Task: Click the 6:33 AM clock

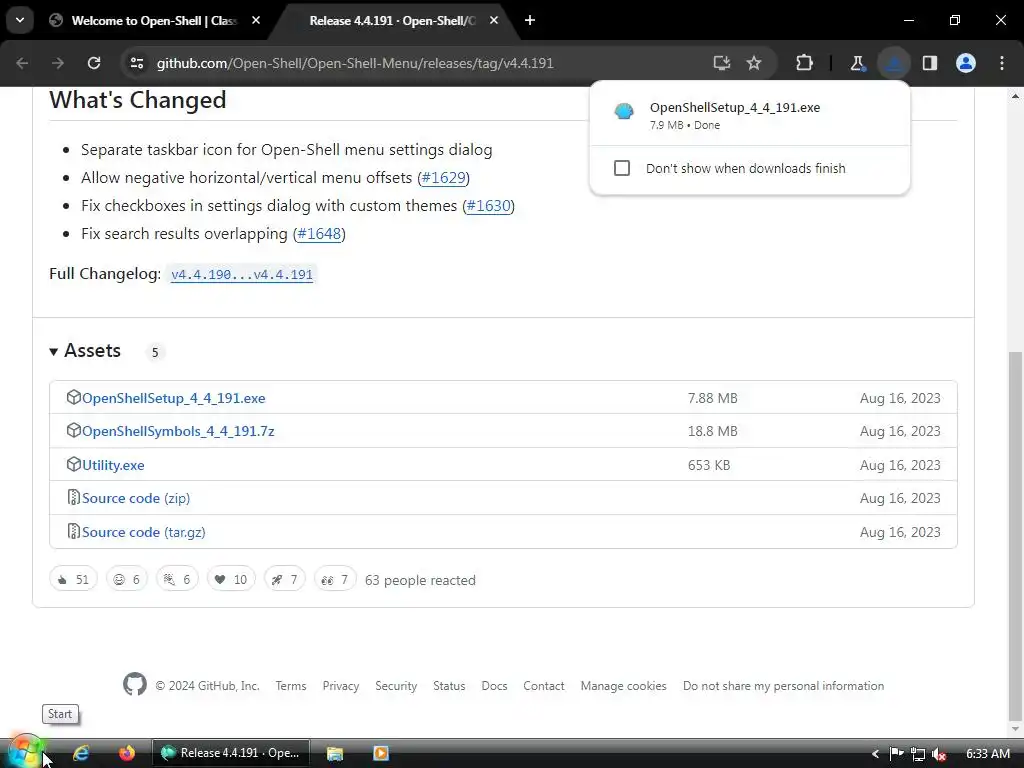Action: click(988, 753)
